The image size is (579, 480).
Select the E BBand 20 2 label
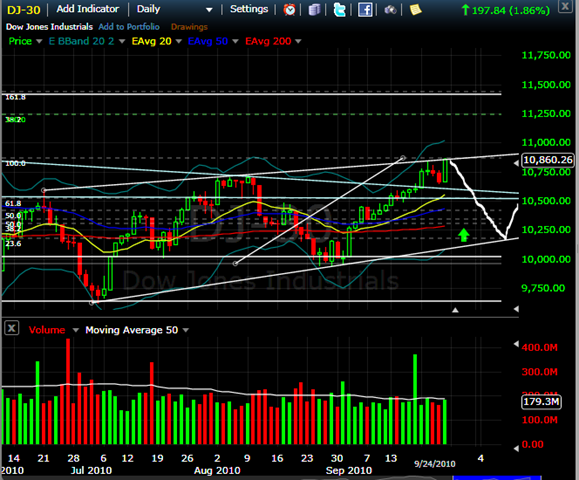click(x=82, y=41)
